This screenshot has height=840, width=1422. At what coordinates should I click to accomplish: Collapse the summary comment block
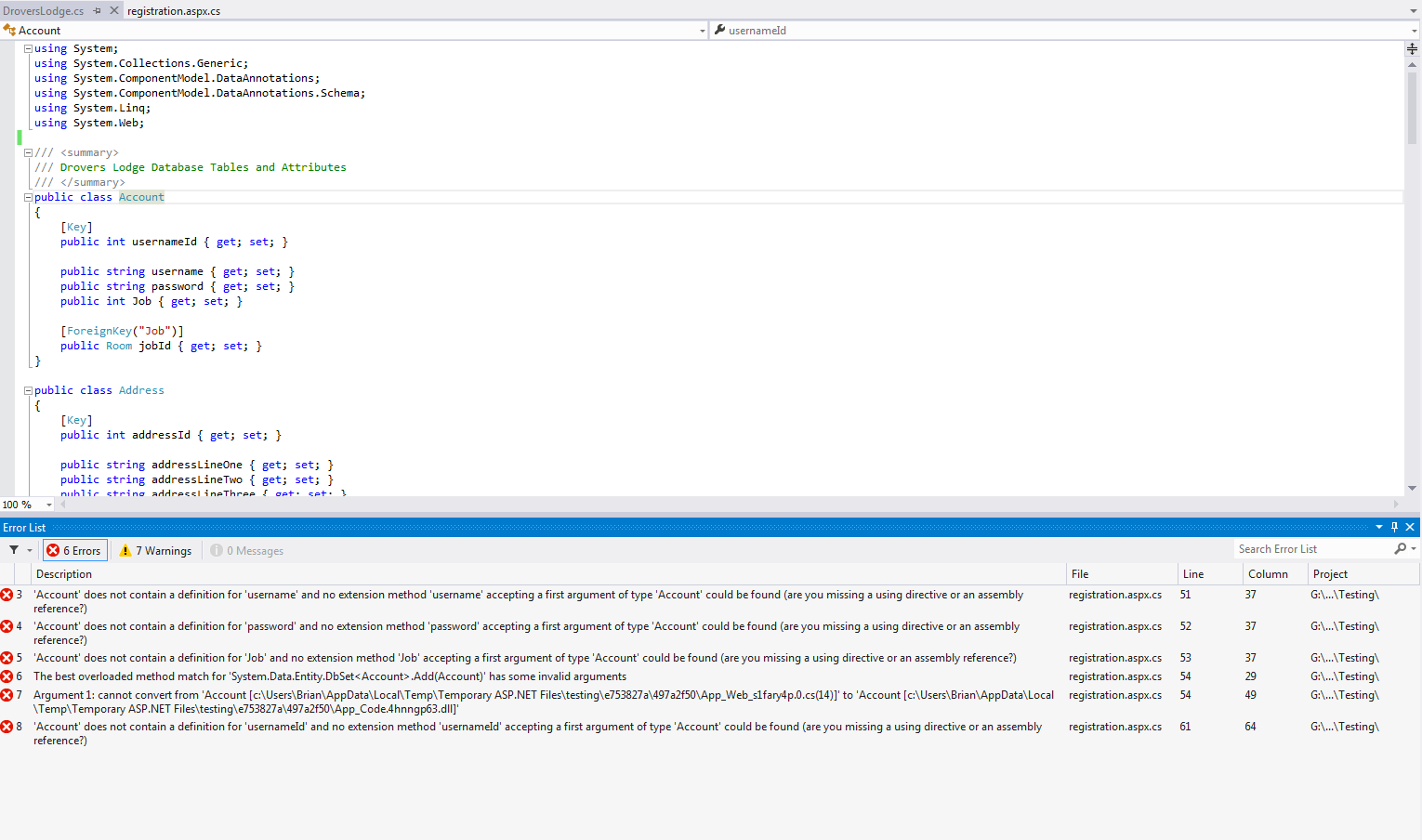tap(28, 152)
